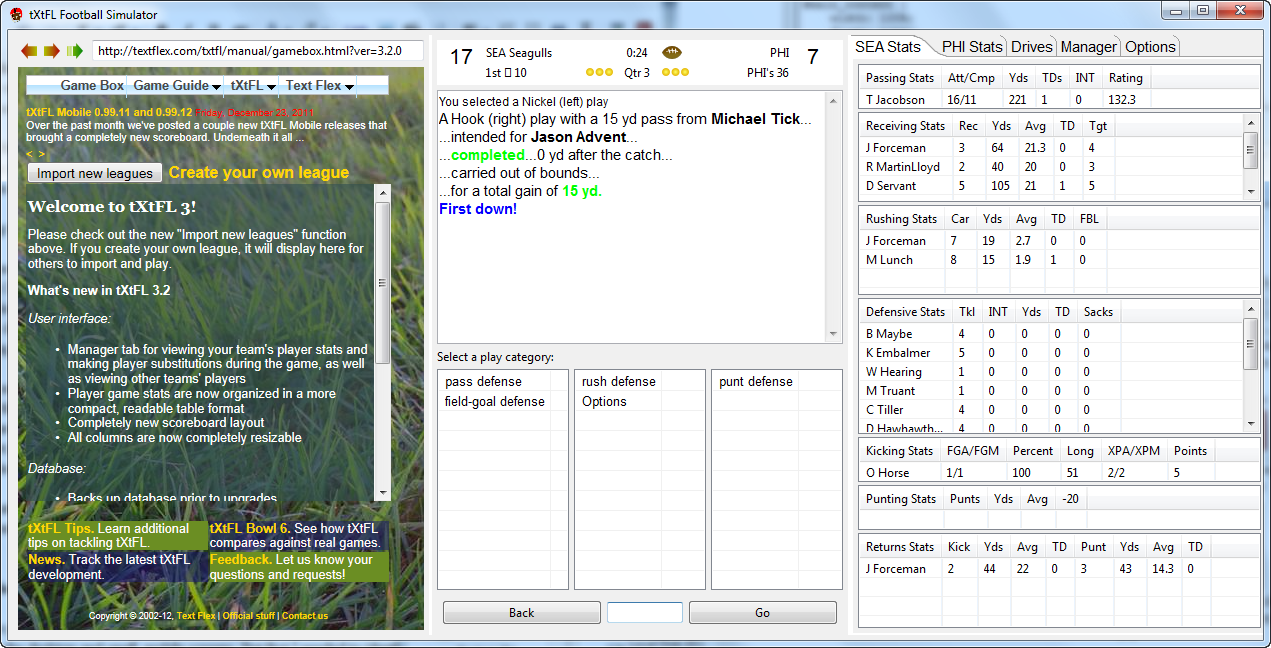This screenshot has height=648, width=1271.
Task: Click Create your own league link
Action: point(259,172)
